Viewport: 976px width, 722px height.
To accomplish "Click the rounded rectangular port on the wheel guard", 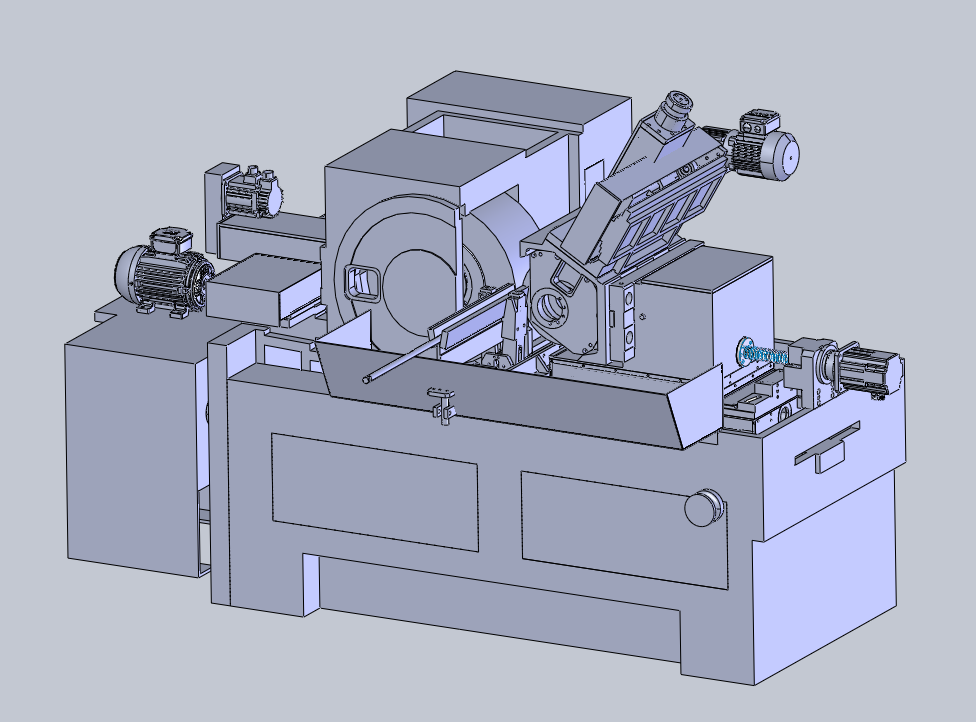I will tap(362, 284).
